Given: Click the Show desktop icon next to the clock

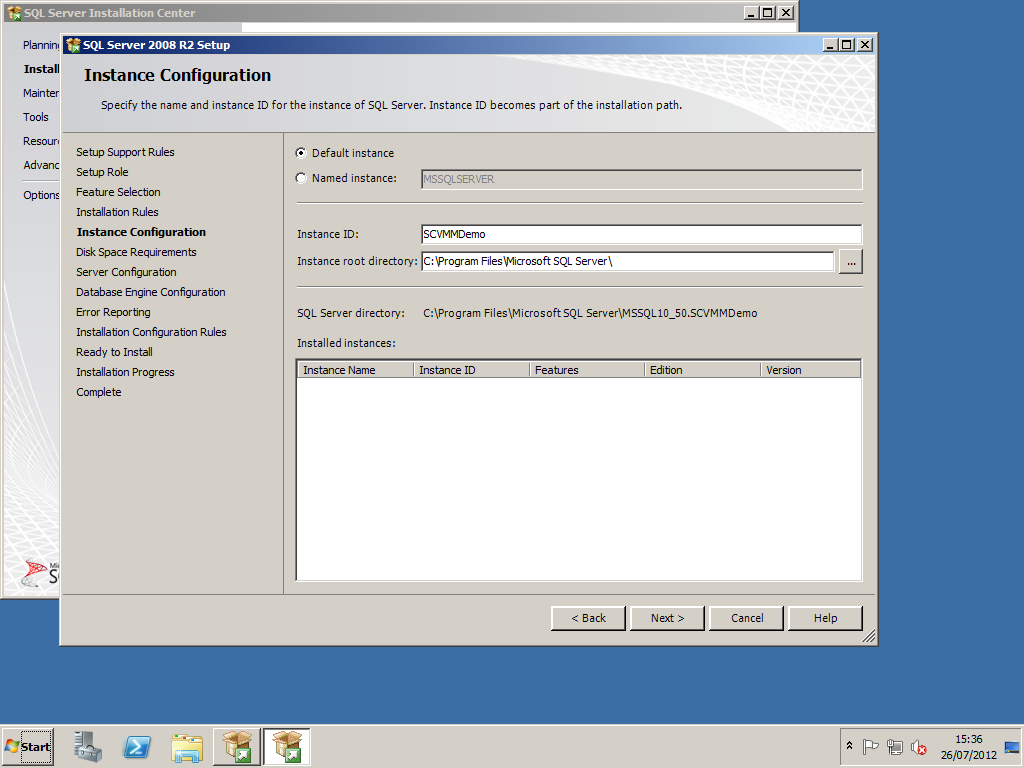Looking at the screenshot, I should tap(1012, 746).
